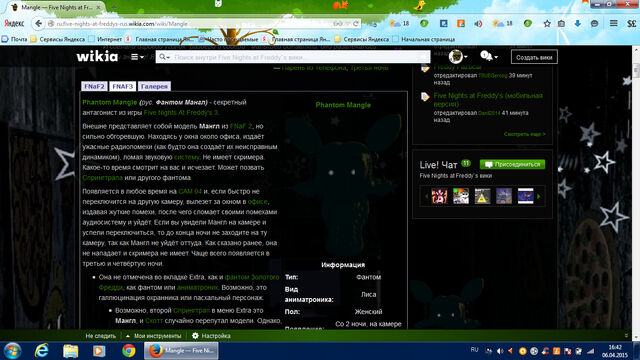Viewport: 640px width, 360px height.
Task: Open the Смотреть еще link
Action: tap(524, 134)
